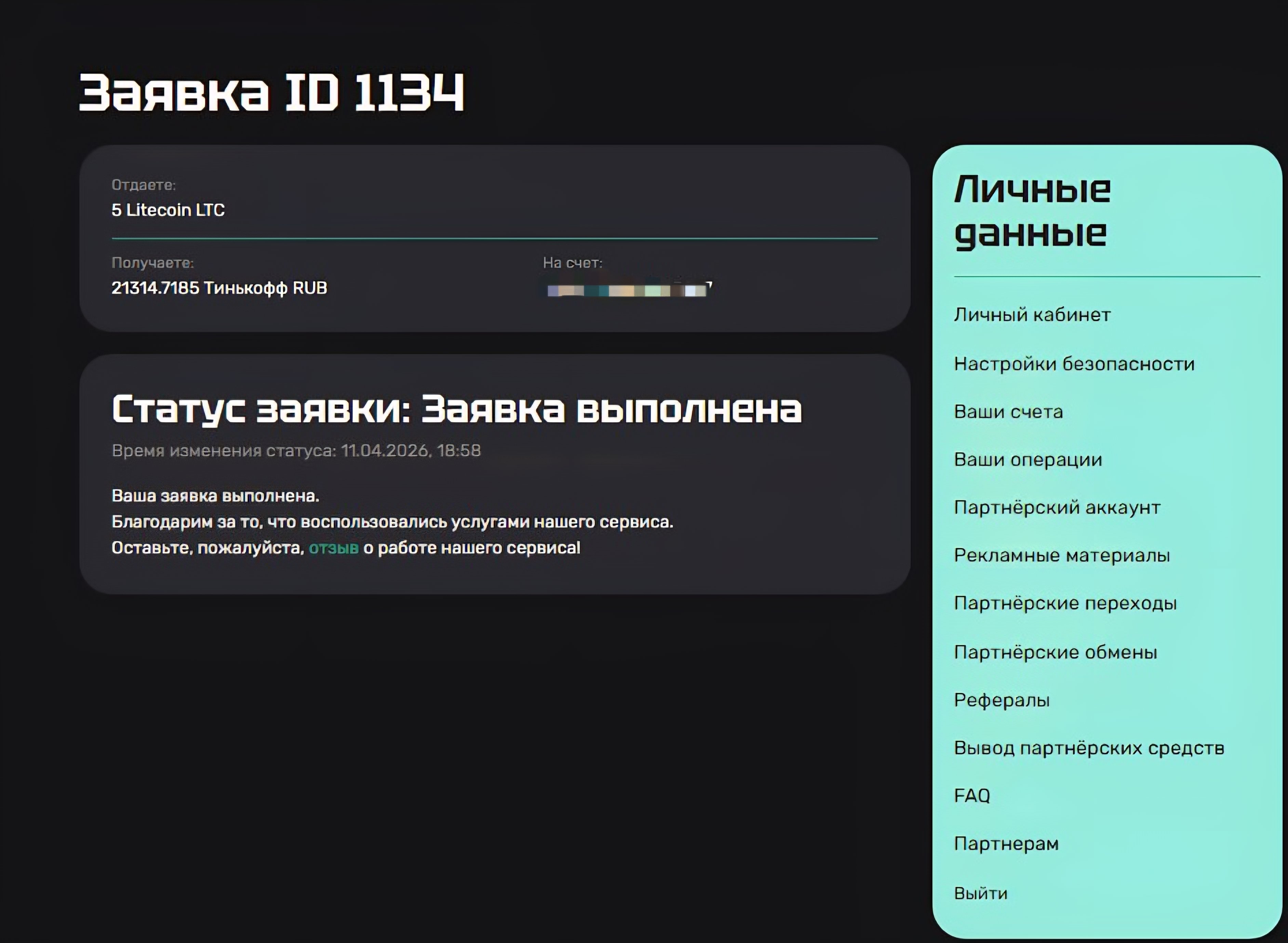Click the Благодарим за то line
The width and height of the screenshot is (1288, 943).
(392, 522)
